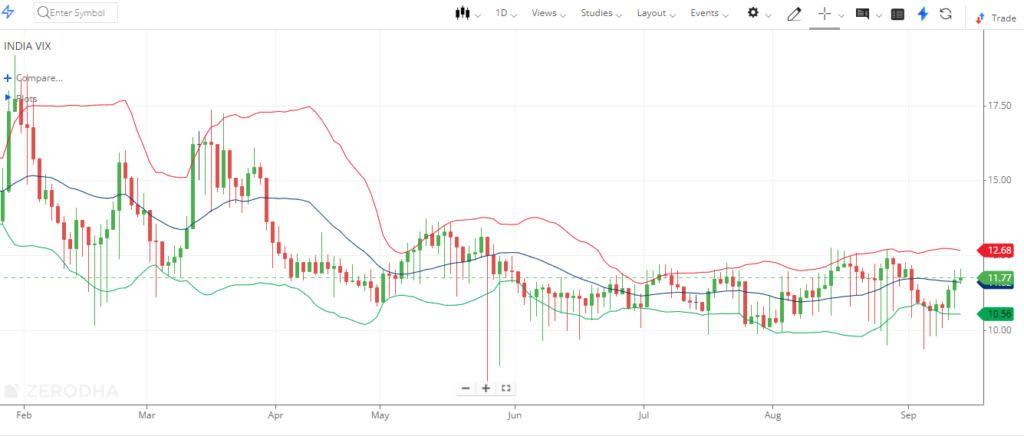Expand the arrow next to settings gear
Viewport: 1024px width, 436px height.
[x=768, y=15]
